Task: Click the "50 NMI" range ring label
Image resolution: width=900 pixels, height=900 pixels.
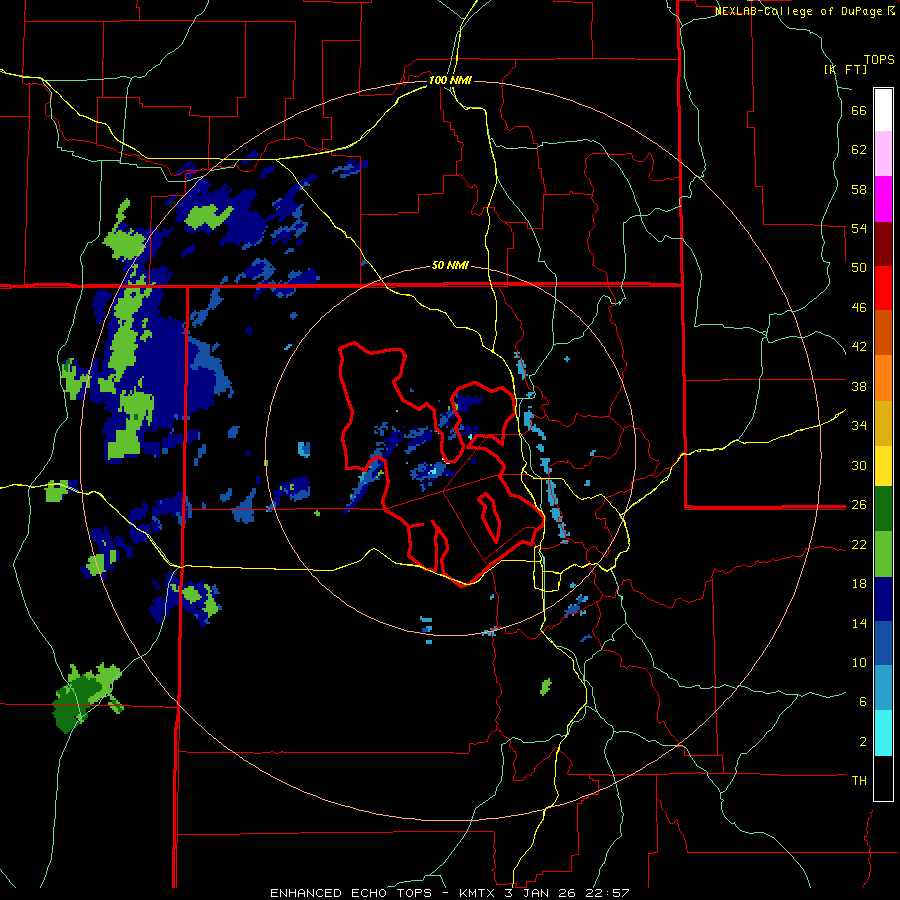Action: tap(450, 265)
